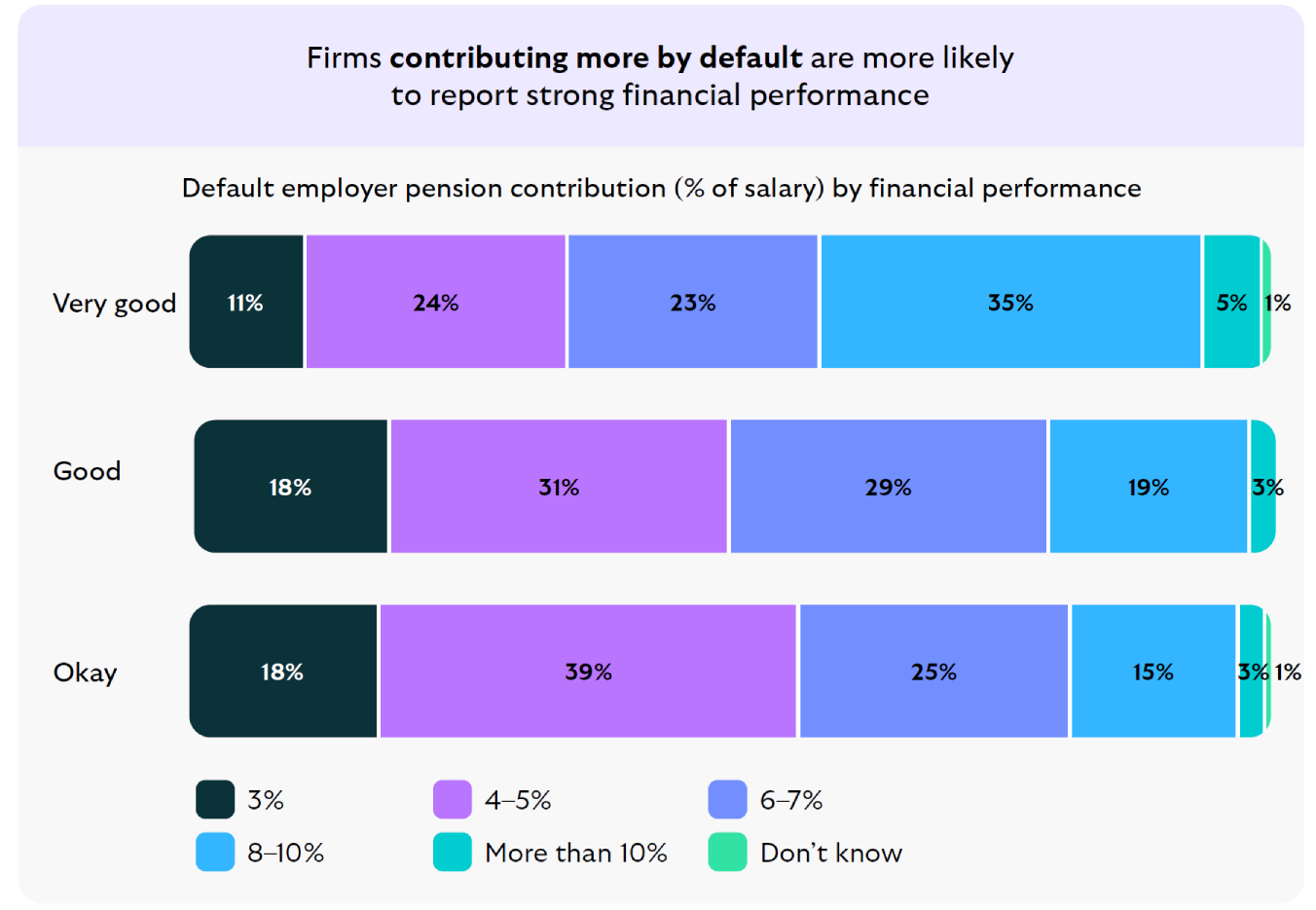Click the 24% purple segment for Very good
Image resolution: width=1316 pixels, height=910 pixels.
click(435, 303)
